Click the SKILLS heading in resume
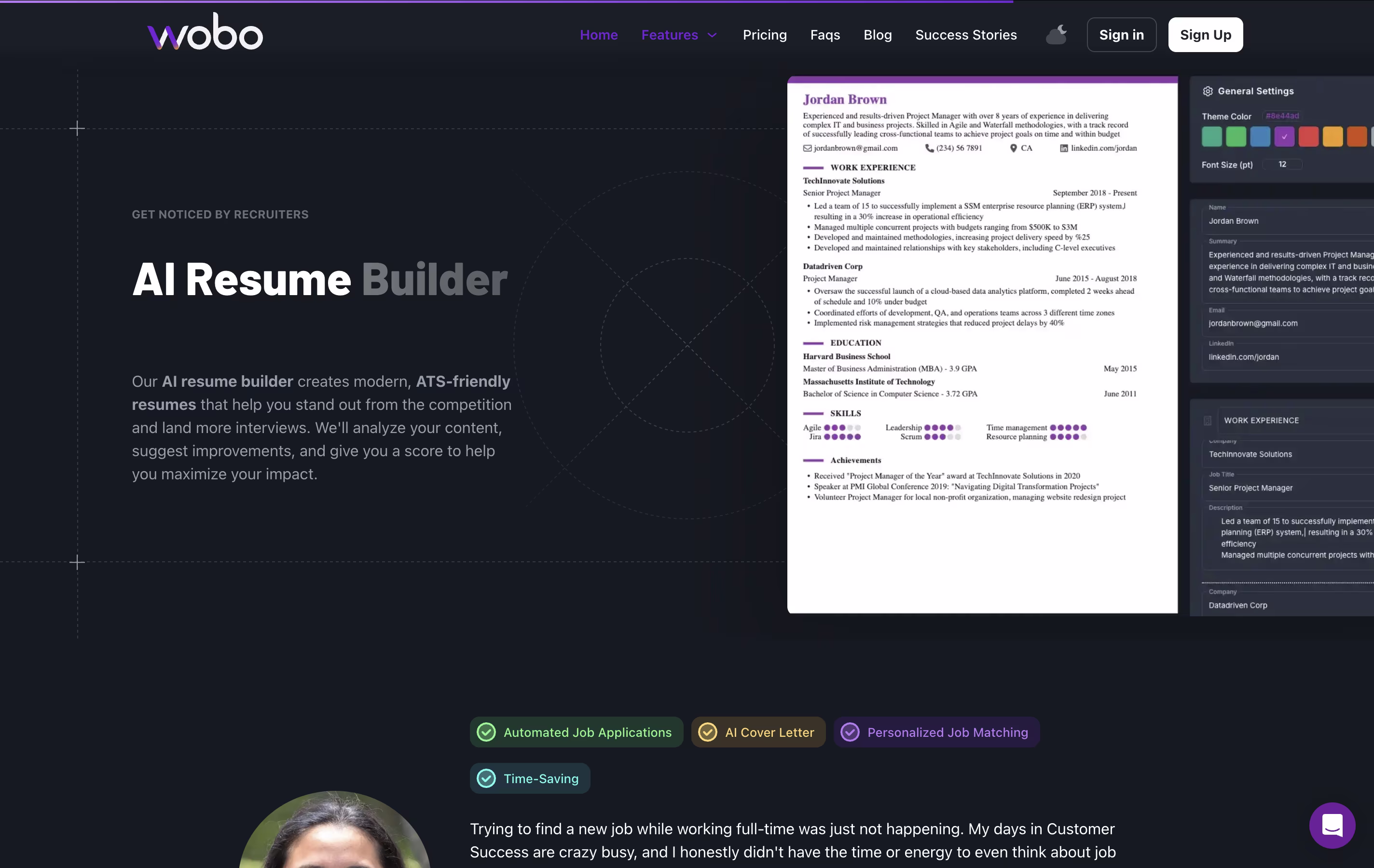Viewport: 1374px width, 868px height. [846, 413]
